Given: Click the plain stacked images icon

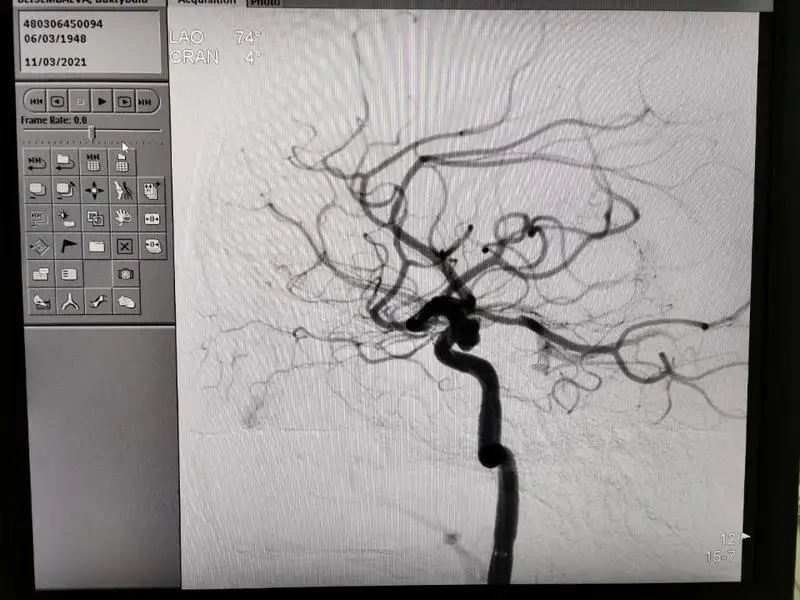Looking at the screenshot, I should click(38, 191).
